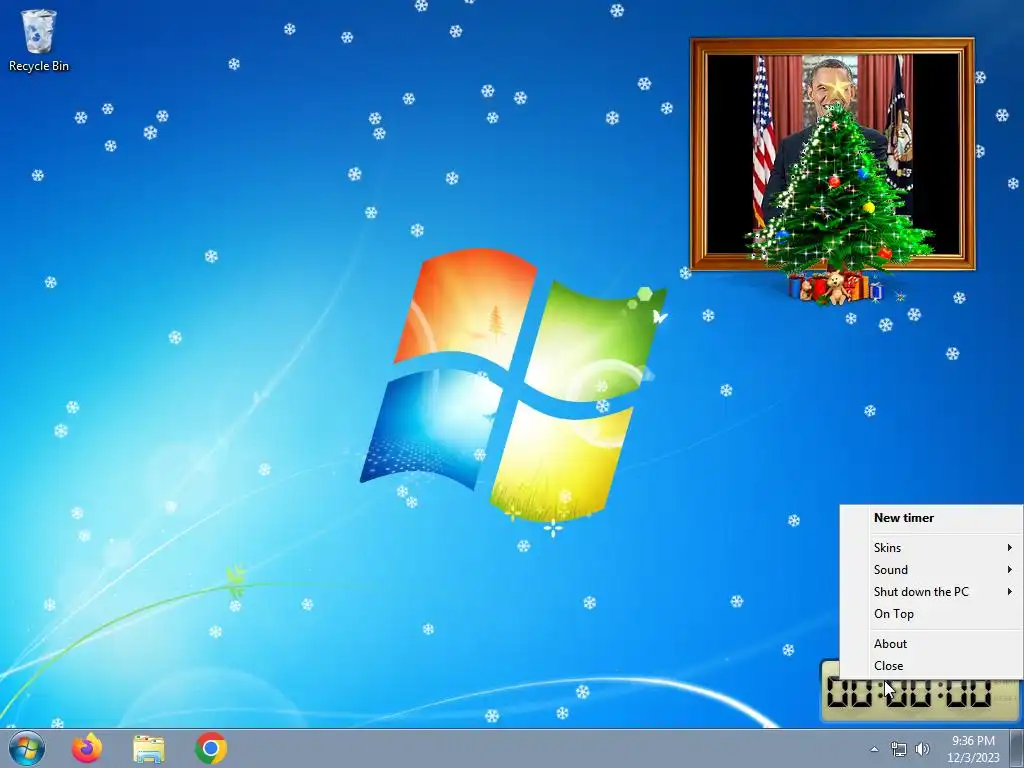The height and width of the screenshot is (768, 1024).
Task: Open File Explorer from the taskbar
Action: (x=149, y=749)
